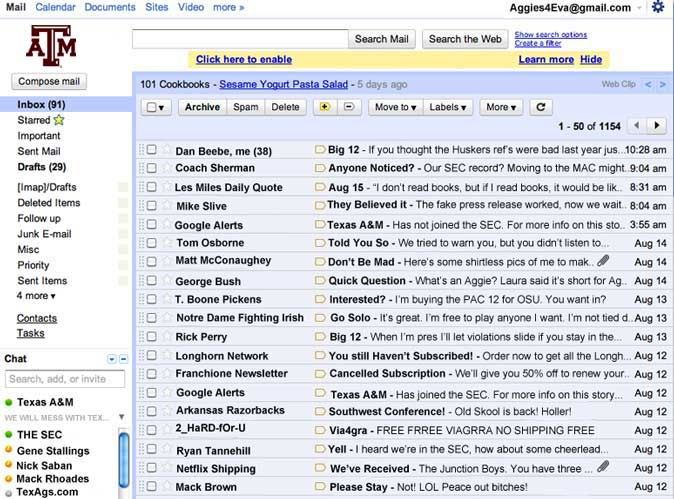
Task: Open the status message dropdown under Texas A&M
Action: pos(122,417)
